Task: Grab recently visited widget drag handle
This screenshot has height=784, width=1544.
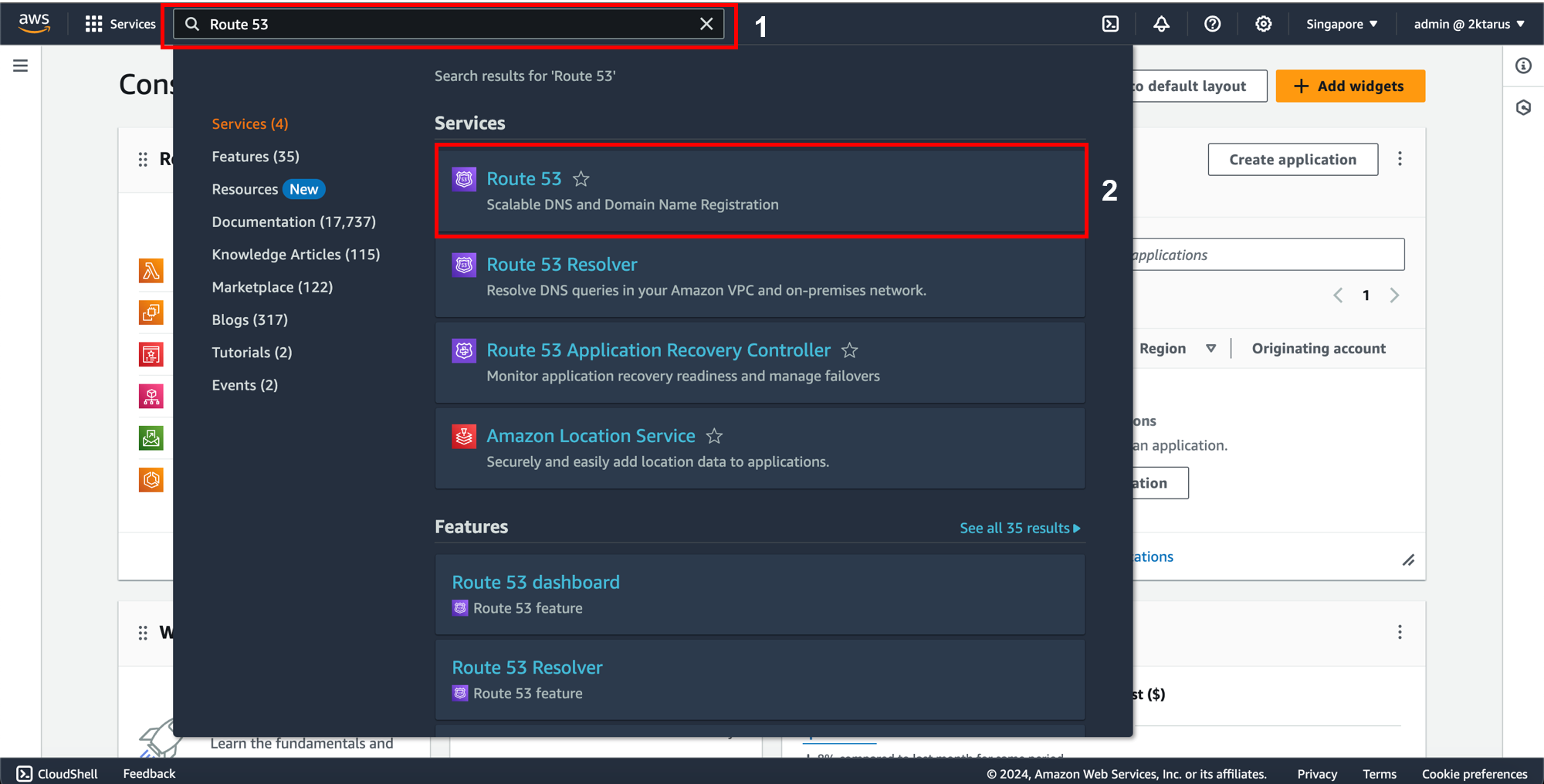Action: pos(143,159)
